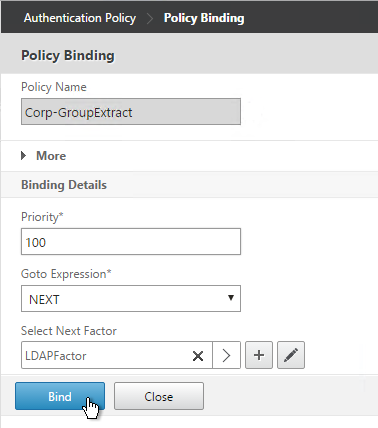This screenshot has width=378, height=428.
Task: Click the Policy Binding panel heading
Action: (x=68, y=55)
